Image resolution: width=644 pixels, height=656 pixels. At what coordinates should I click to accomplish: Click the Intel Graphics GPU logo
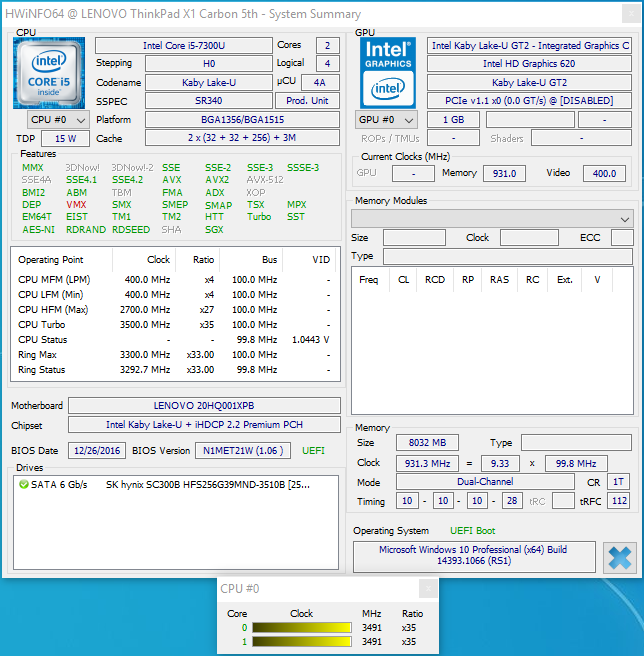(388, 73)
